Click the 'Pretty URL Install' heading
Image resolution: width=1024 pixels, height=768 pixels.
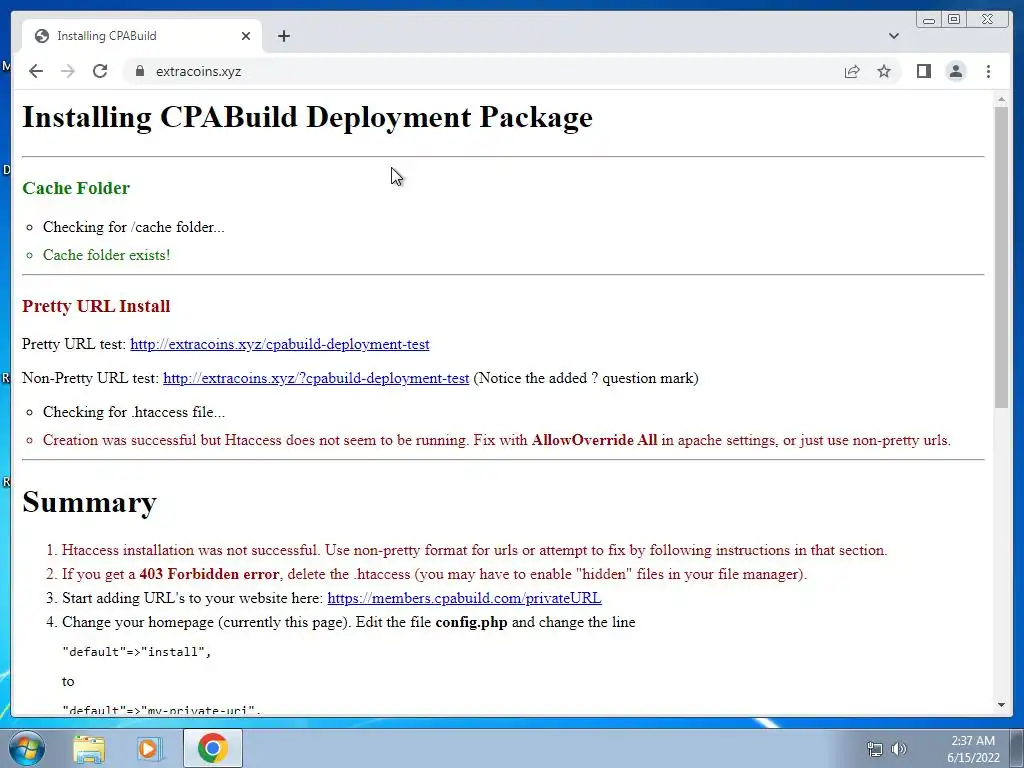[96, 306]
